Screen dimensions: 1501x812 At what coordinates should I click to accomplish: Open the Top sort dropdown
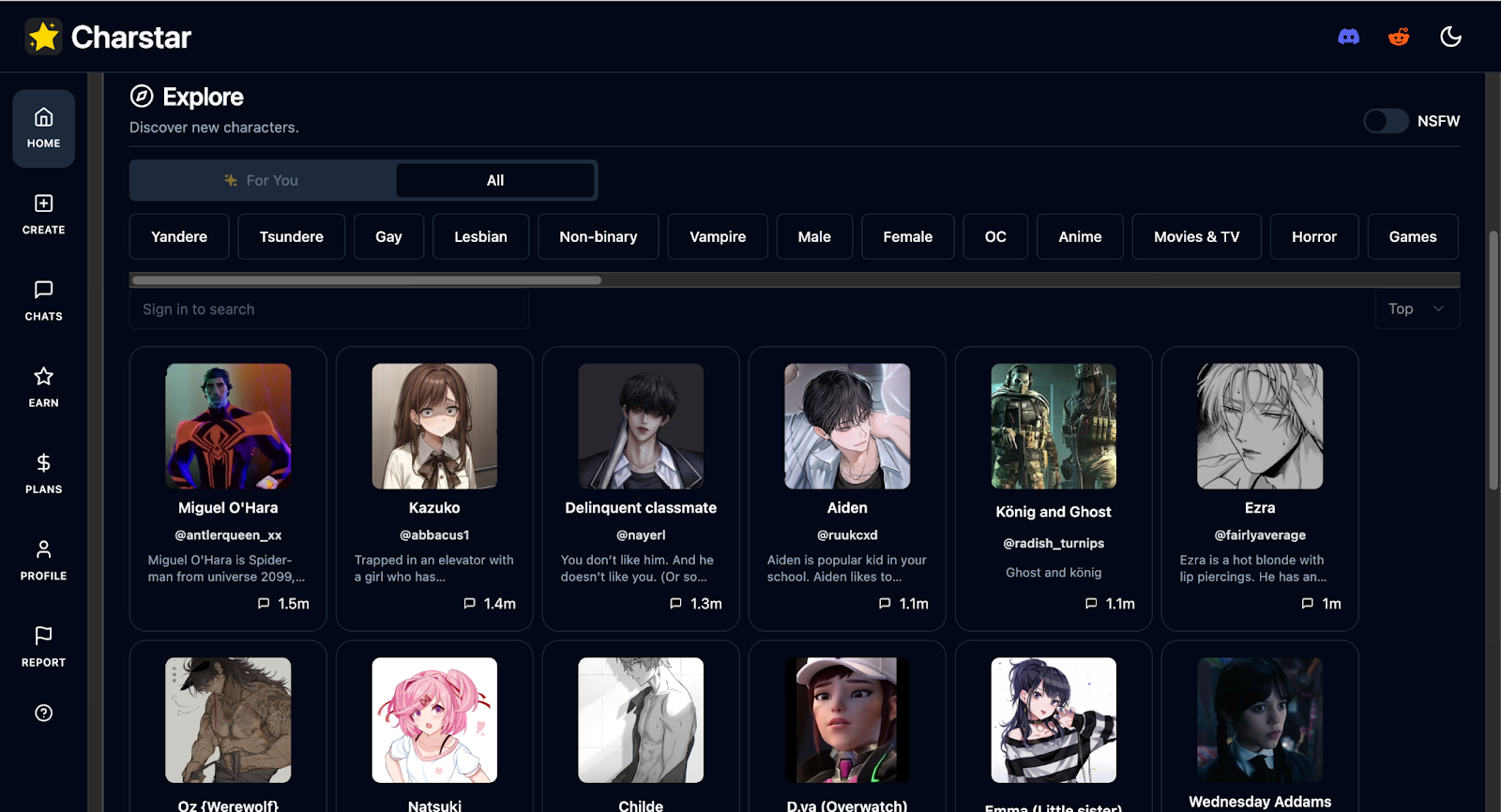[1417, 308]
